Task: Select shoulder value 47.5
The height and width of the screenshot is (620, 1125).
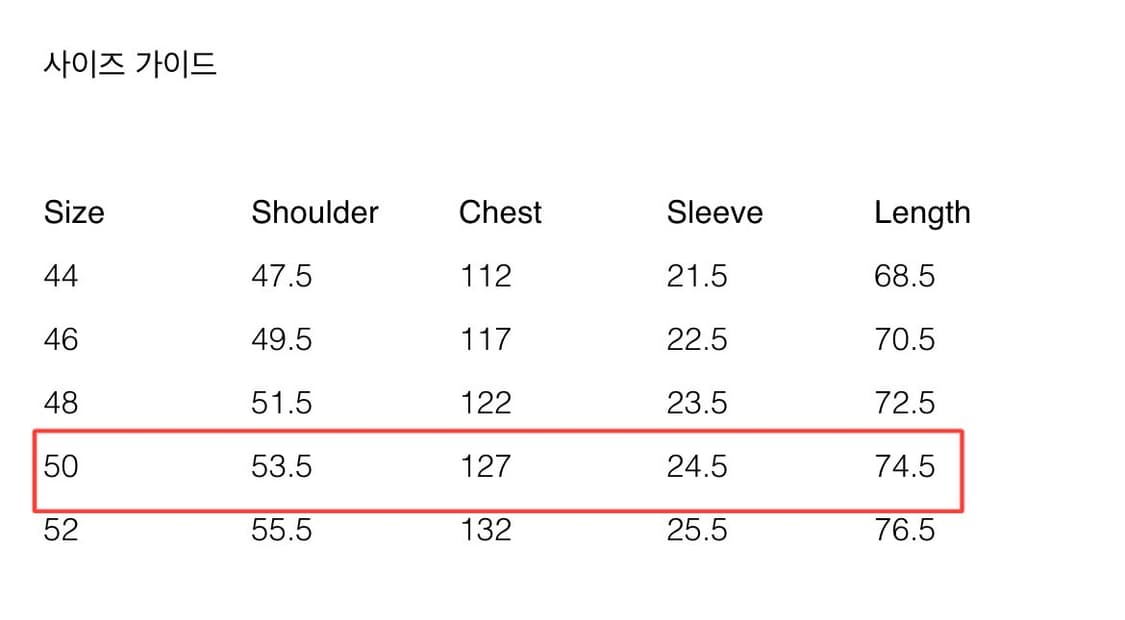Action: tap(282, 275)
